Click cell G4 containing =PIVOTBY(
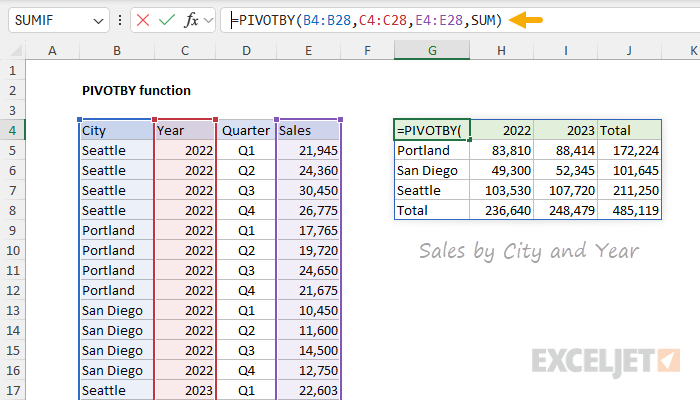Screen dimensions: 700x400 [x=432, y=130]
